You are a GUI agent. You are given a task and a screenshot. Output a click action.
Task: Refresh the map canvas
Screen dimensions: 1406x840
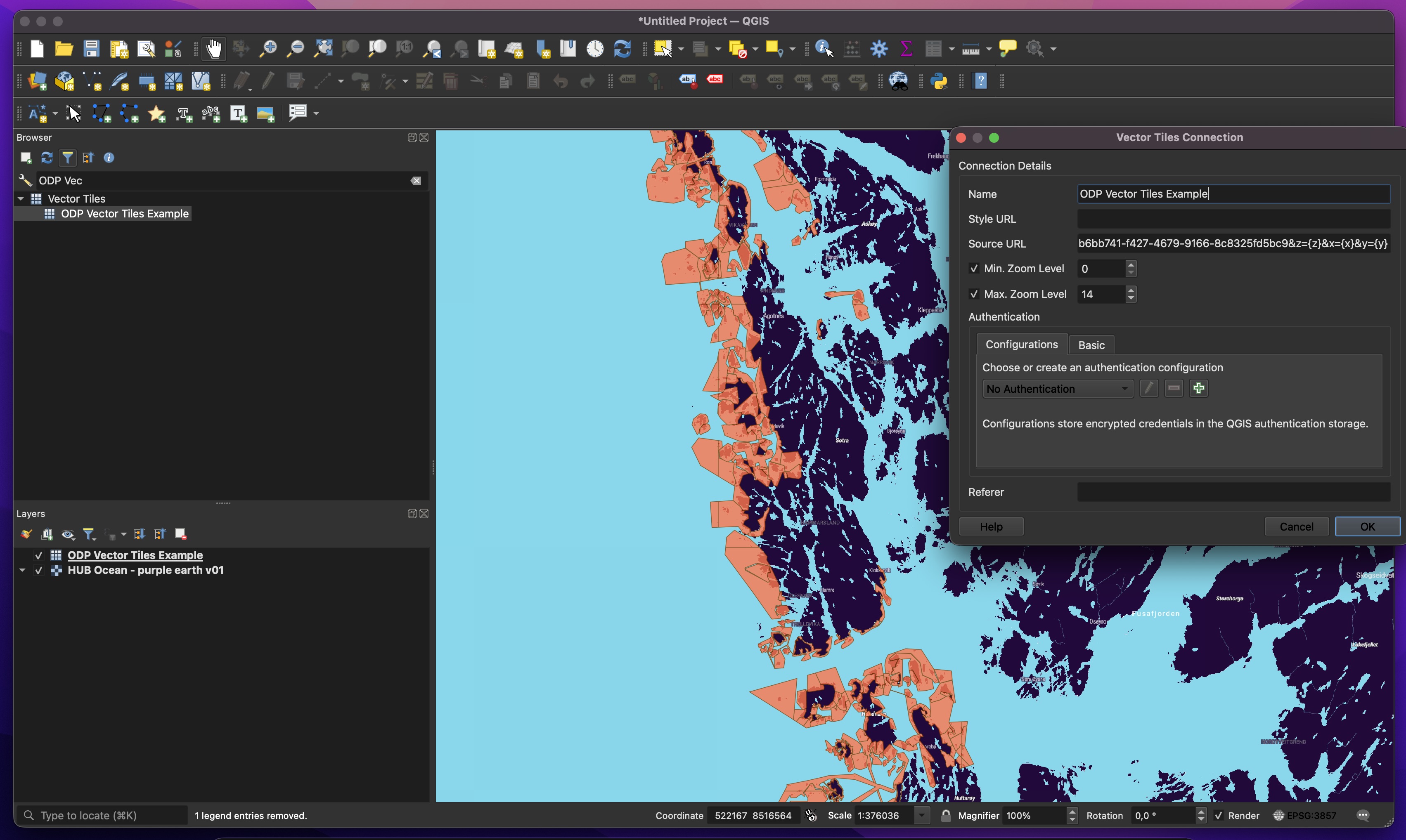pyautogui.click(x=622, y=49)
